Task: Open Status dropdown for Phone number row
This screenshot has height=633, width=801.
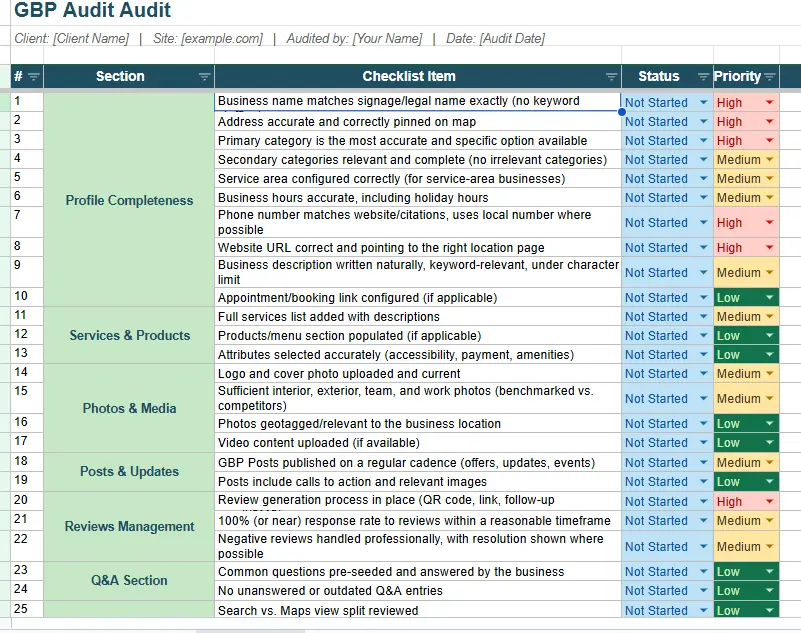Action: coord(703,222)
